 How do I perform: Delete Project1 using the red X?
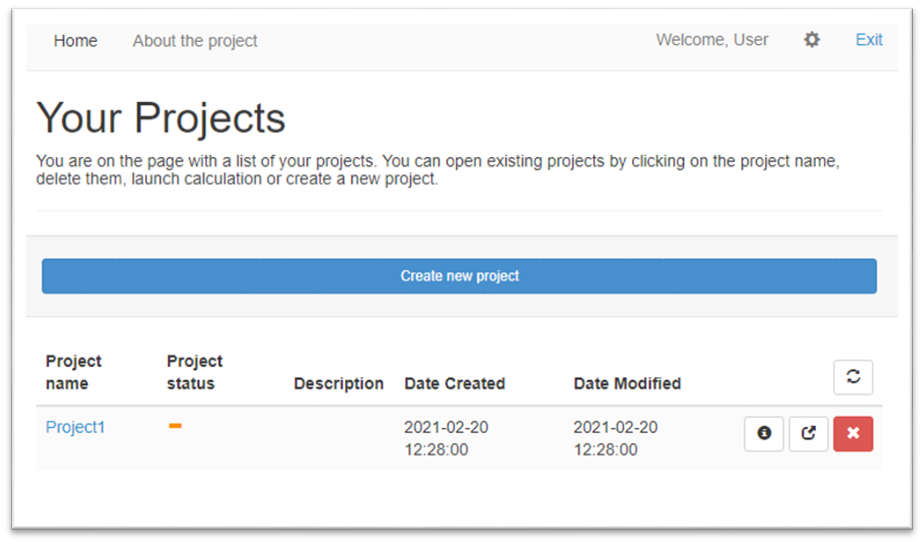point(853,434)
